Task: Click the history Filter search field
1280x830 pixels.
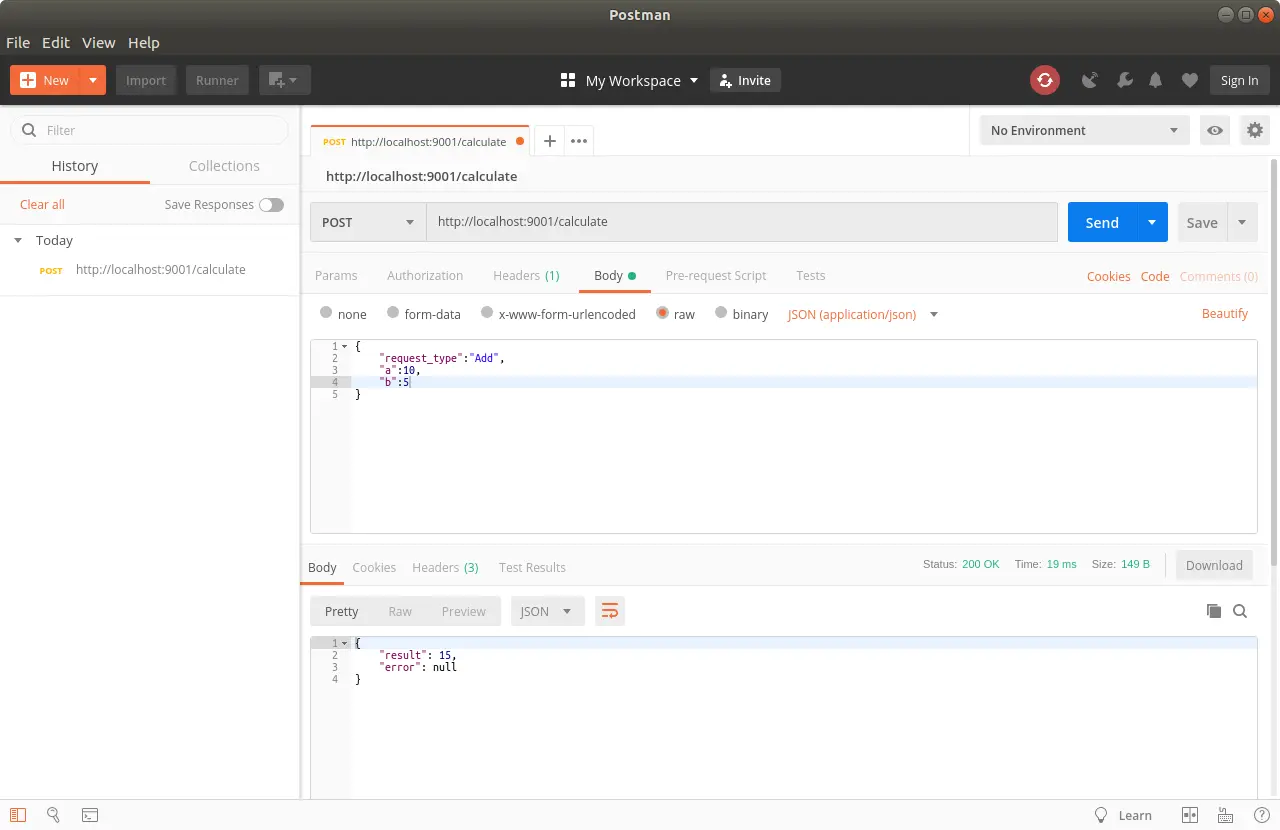Action: pyautogui.click(x=149, y=130)
